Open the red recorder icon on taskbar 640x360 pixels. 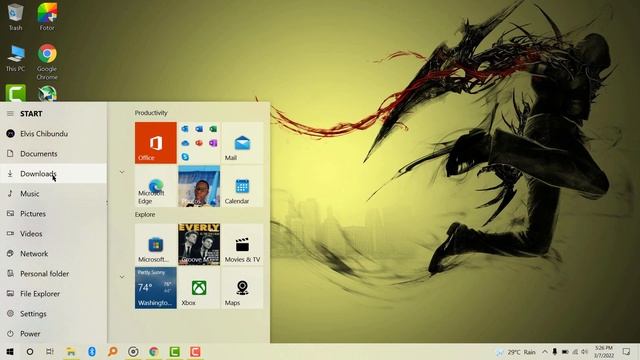pos(195,351)
